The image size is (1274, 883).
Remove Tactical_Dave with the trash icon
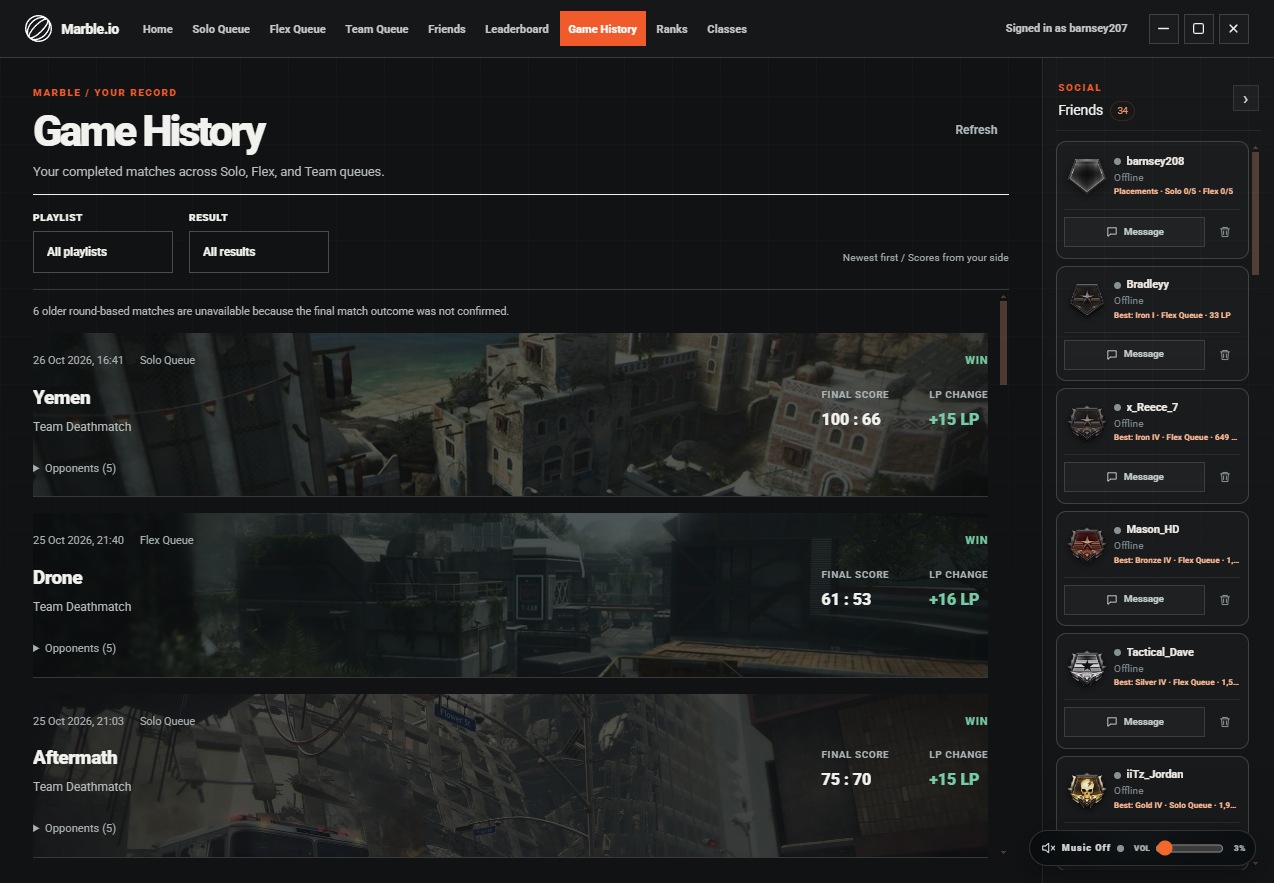tap(1225, 722)
